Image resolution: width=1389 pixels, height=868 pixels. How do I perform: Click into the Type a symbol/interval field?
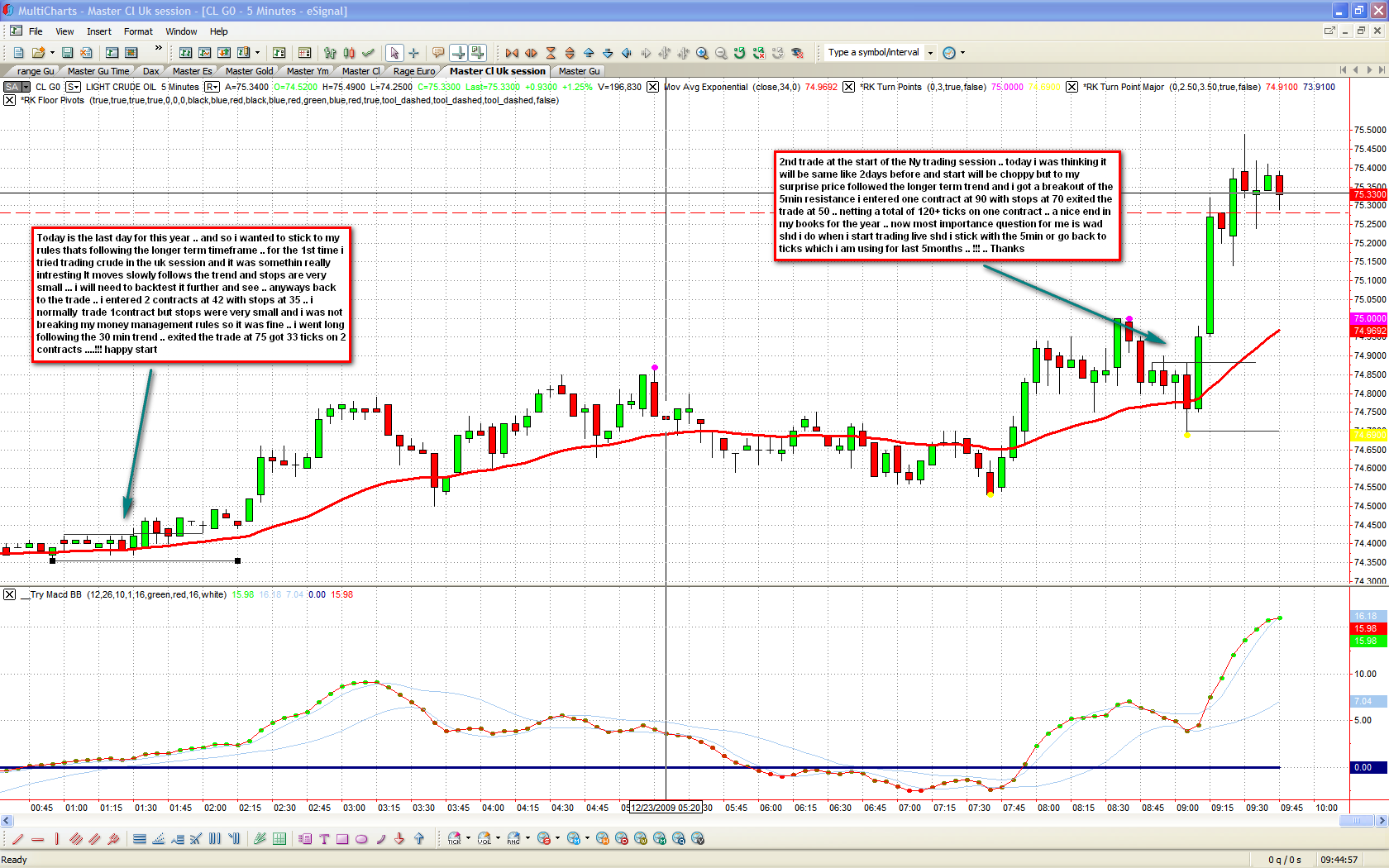tap(874, 53)
